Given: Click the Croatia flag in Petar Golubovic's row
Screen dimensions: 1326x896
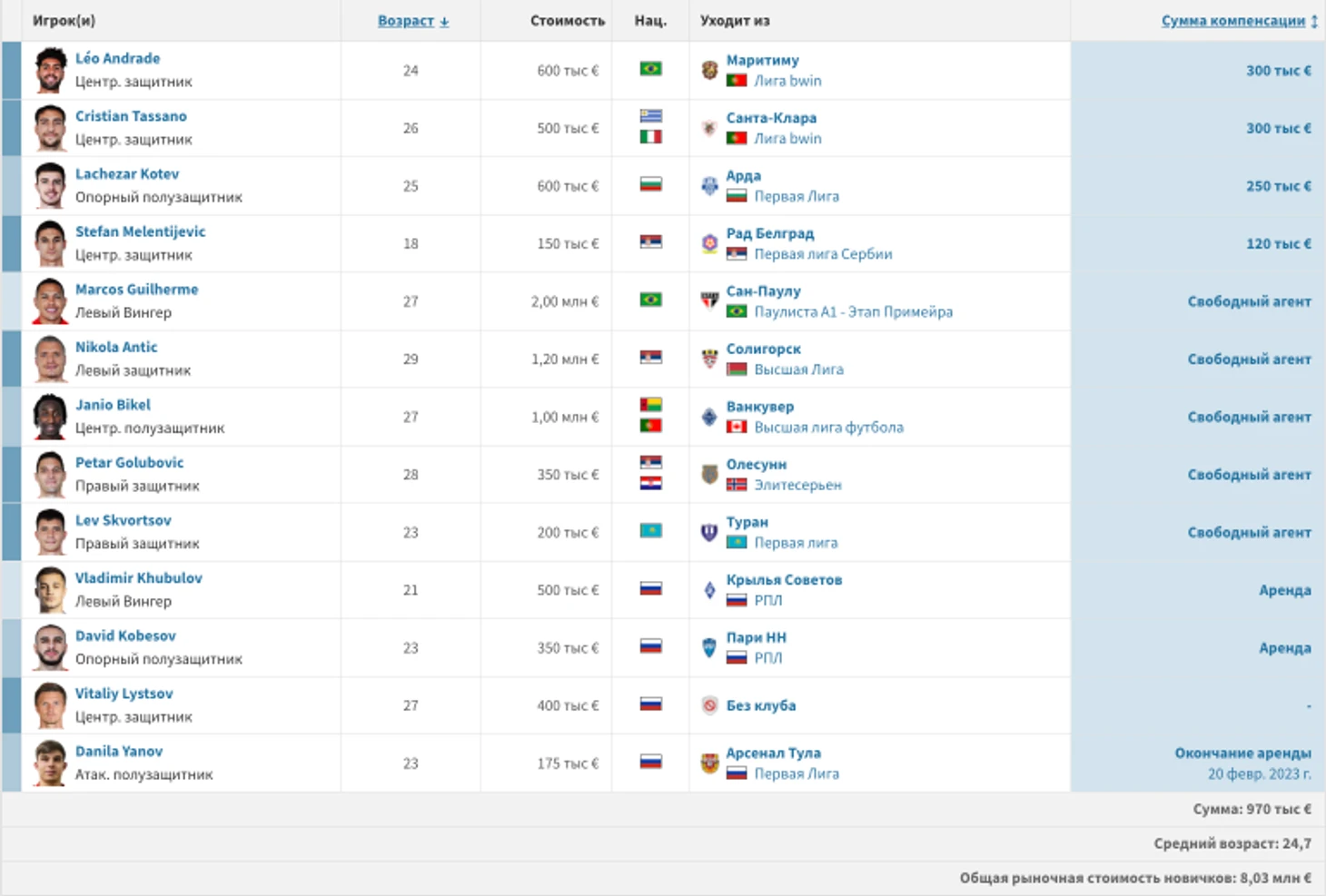Looking at the screenshot, I should coord(650,484).
